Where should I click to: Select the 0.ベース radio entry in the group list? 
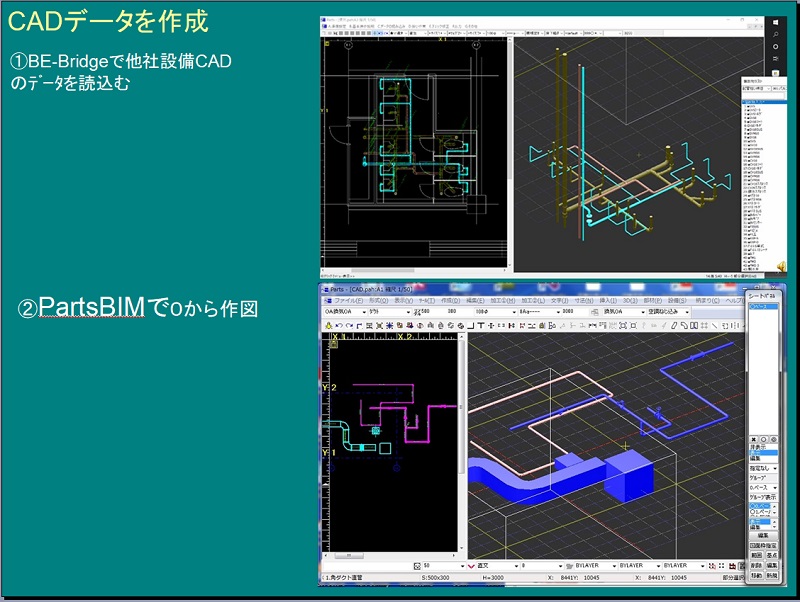pos(760,506)
